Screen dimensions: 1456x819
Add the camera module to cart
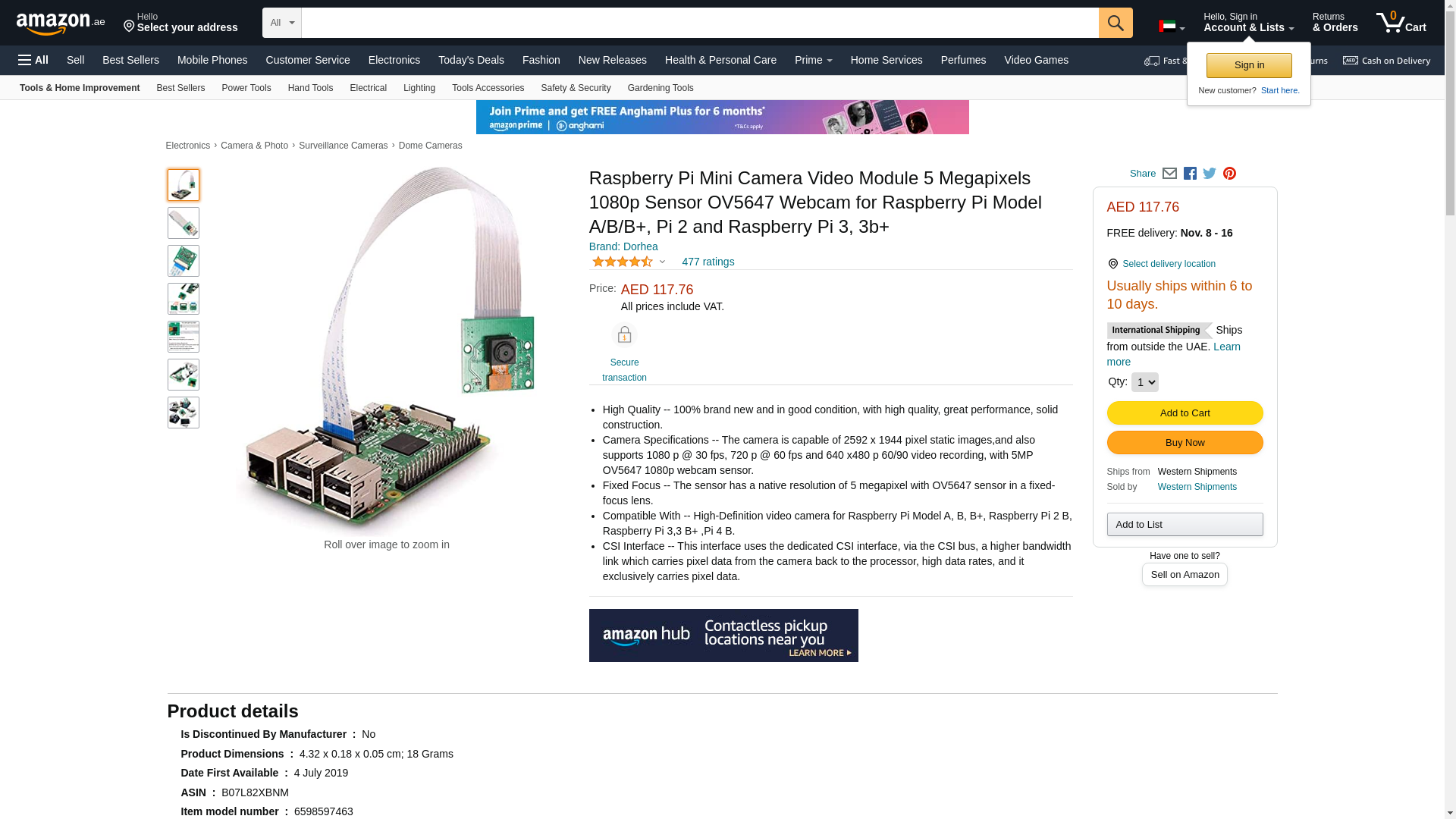click(1185, 413)
